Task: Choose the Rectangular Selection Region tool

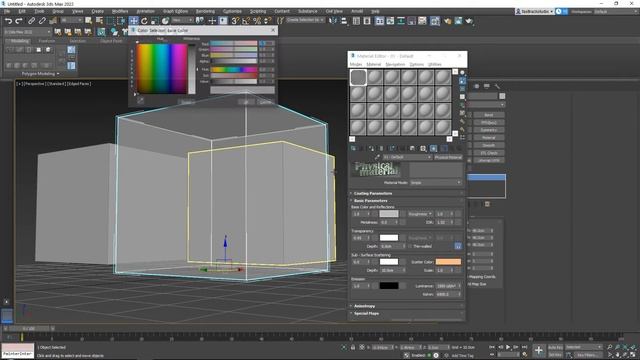Action: [x=110, y=21]
